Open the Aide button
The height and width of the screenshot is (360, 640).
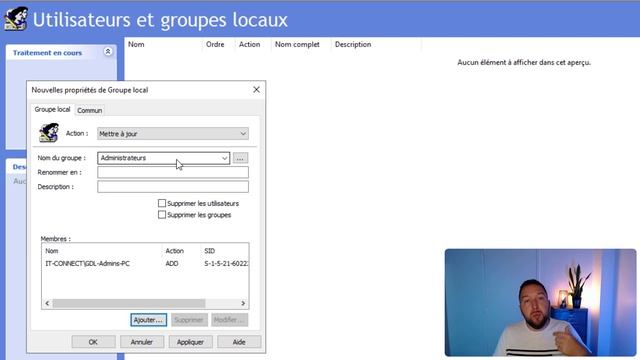pos(239,342)
